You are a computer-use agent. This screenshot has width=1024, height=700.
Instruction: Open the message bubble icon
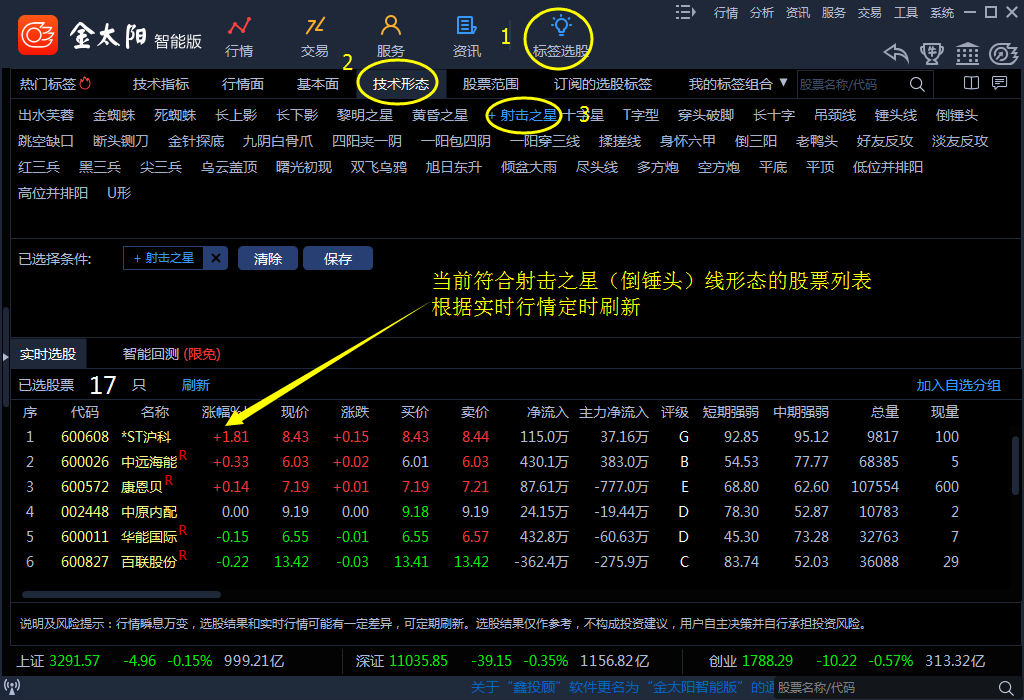tap(999, 83)
